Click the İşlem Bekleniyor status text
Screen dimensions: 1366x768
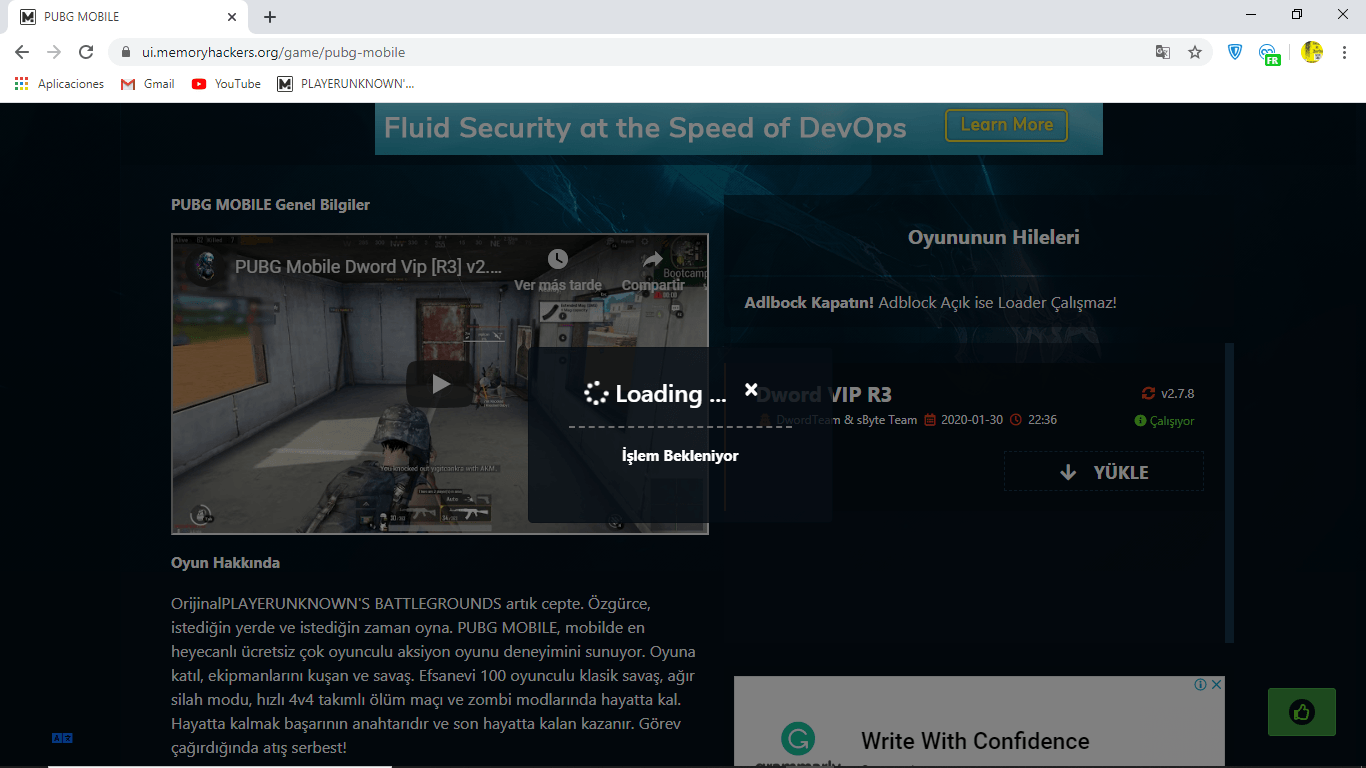[680, 456]
